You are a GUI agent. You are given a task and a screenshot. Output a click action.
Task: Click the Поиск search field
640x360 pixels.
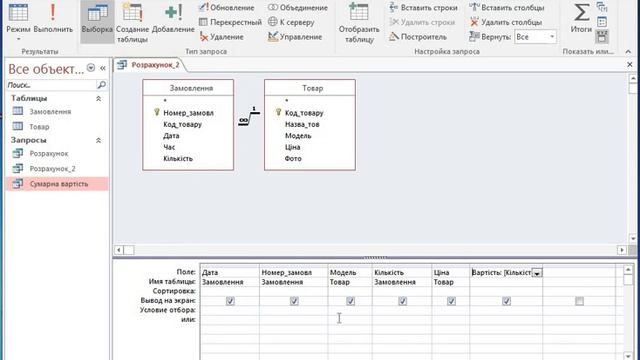(x=51, y=85)
